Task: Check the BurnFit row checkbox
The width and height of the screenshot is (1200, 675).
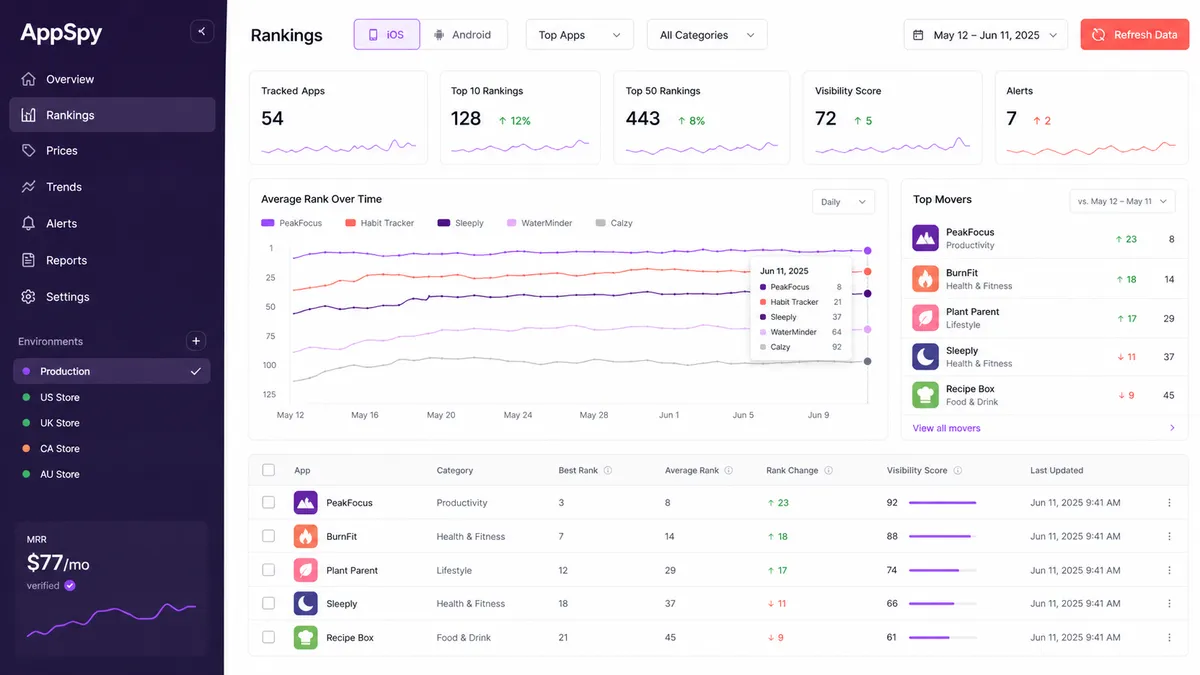Action: (268, 537)
